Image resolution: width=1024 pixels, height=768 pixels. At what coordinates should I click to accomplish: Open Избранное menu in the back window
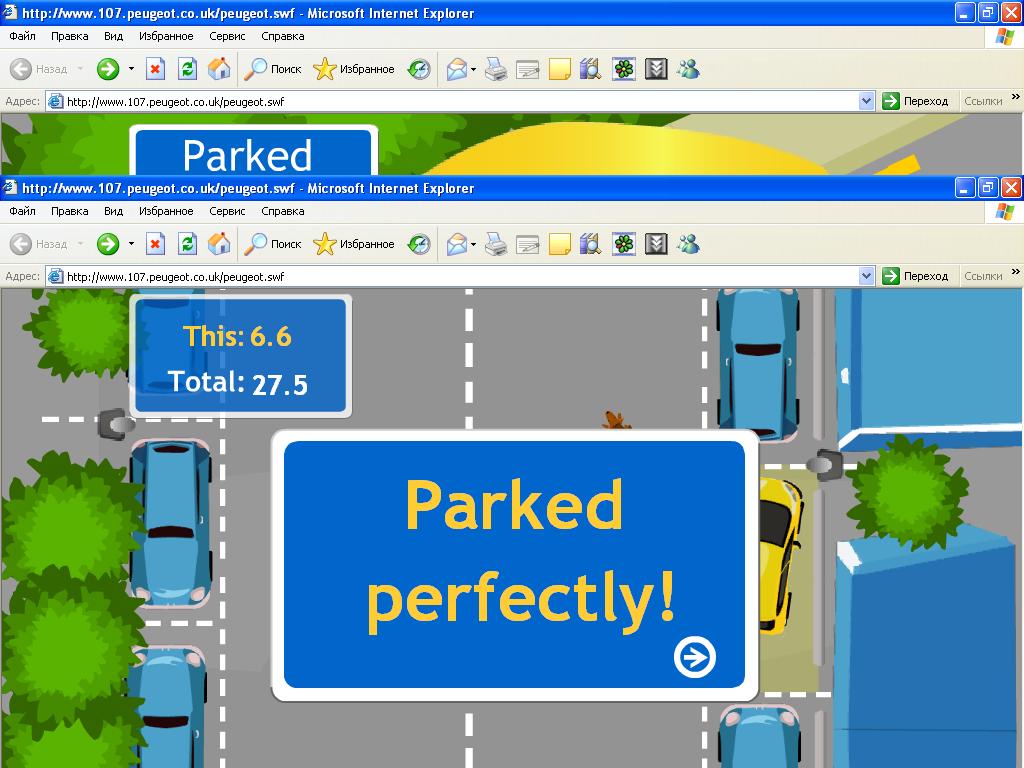click(x=166, y=36)
